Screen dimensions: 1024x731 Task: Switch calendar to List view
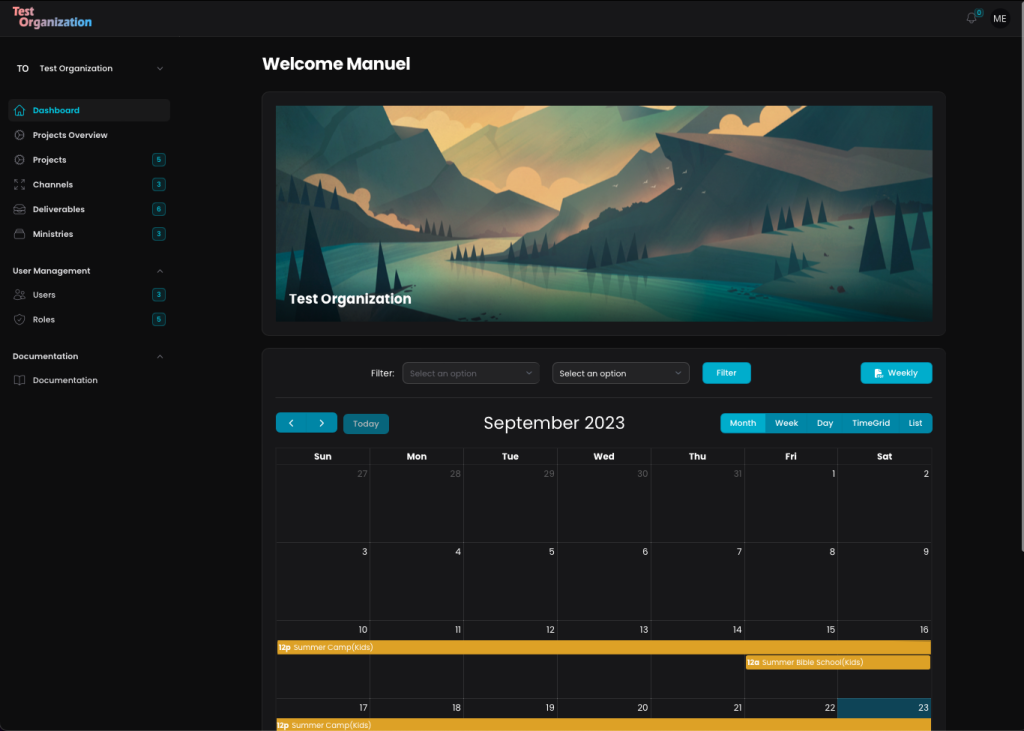point(915,423)
